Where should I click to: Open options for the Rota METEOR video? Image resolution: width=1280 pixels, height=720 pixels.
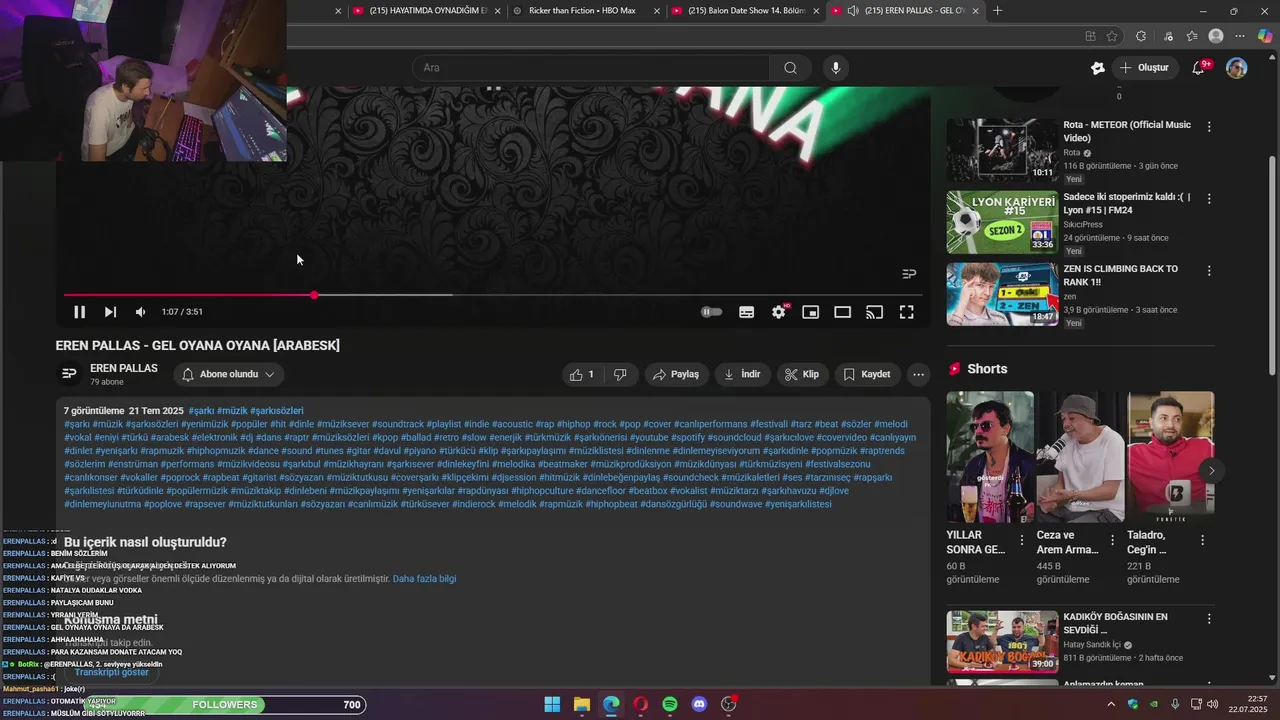click(1209, 127)
